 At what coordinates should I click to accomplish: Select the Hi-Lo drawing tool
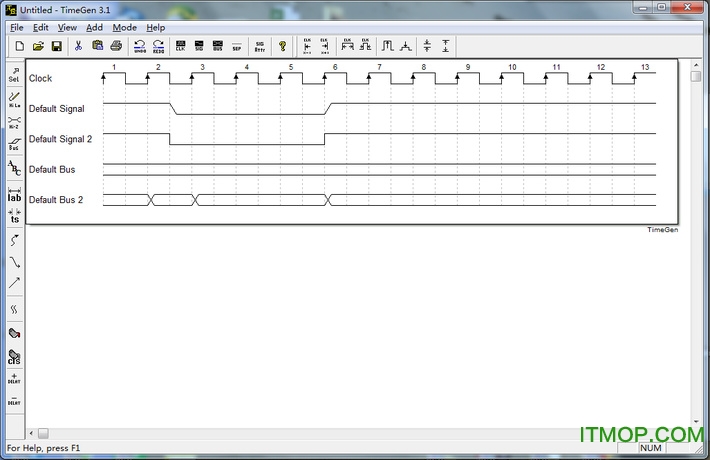(14, 99)
